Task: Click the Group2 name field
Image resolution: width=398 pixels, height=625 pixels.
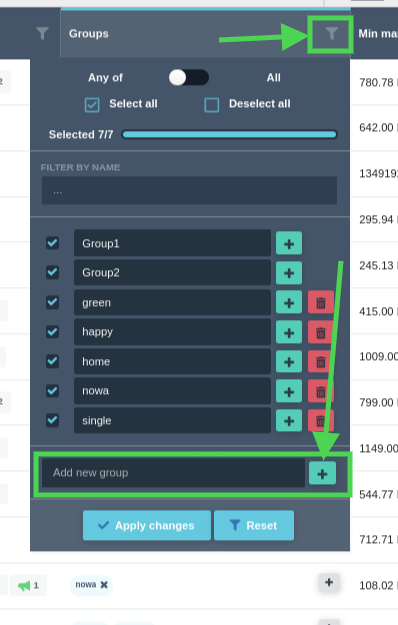Action: pyautogui.click(x=172, y=273)
